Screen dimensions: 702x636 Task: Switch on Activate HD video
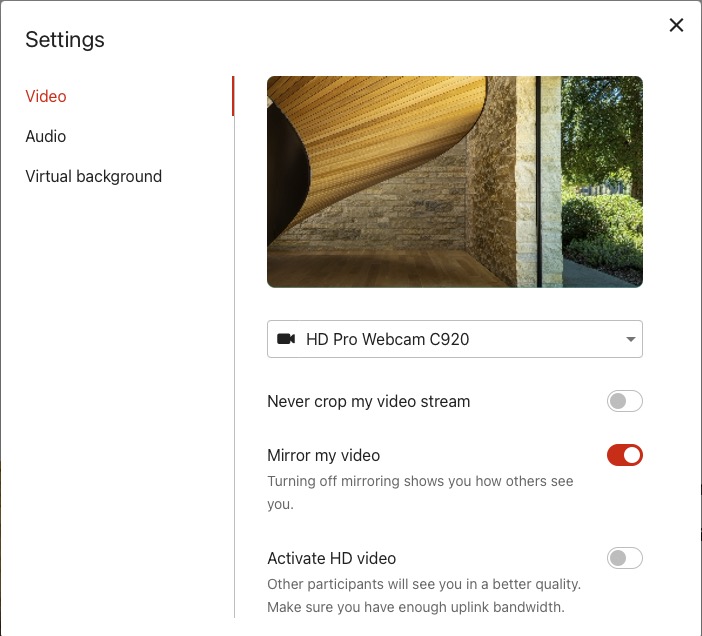pyautogui.click(x=624, y=559)
